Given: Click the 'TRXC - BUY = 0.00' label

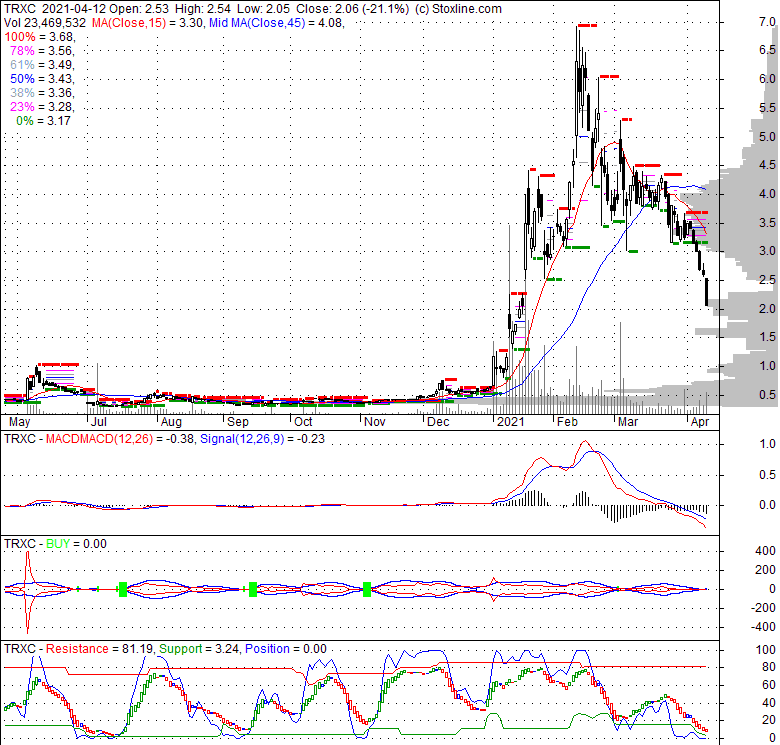Looking at the screenshot, I should click(x=55, y=544).
